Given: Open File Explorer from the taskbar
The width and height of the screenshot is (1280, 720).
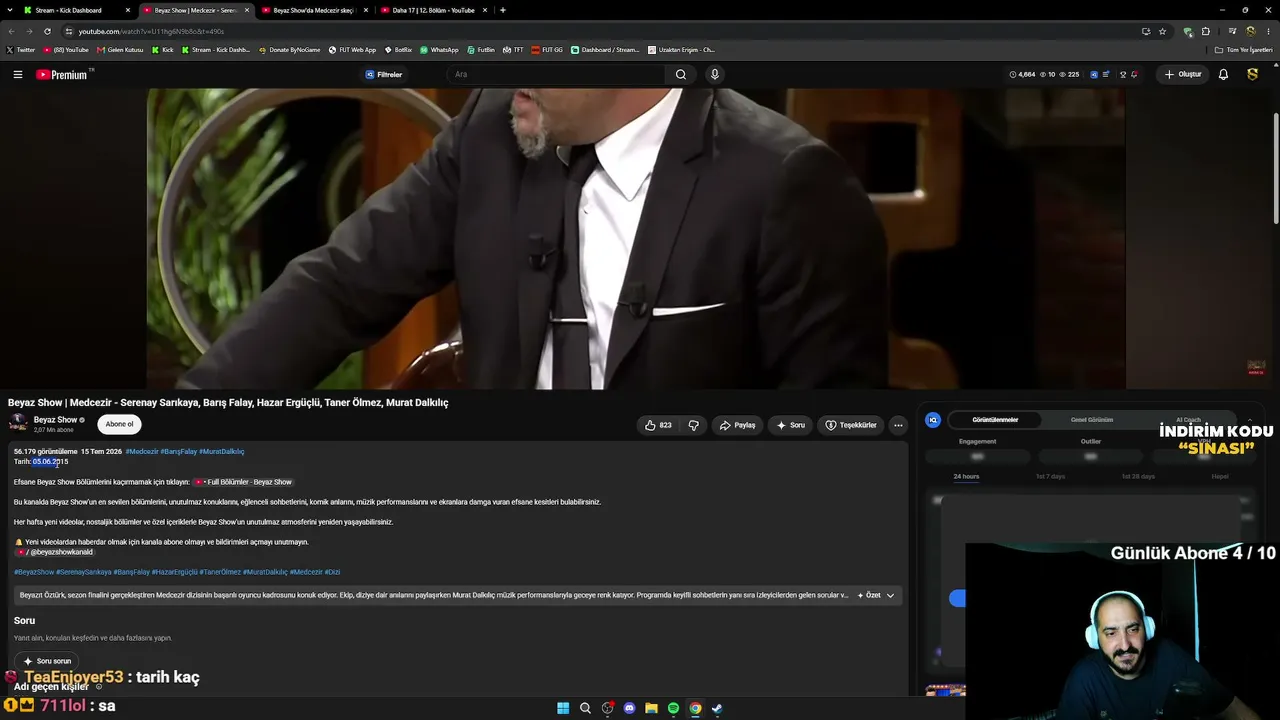Looking at the screenshot, I should tap(651, 708).
